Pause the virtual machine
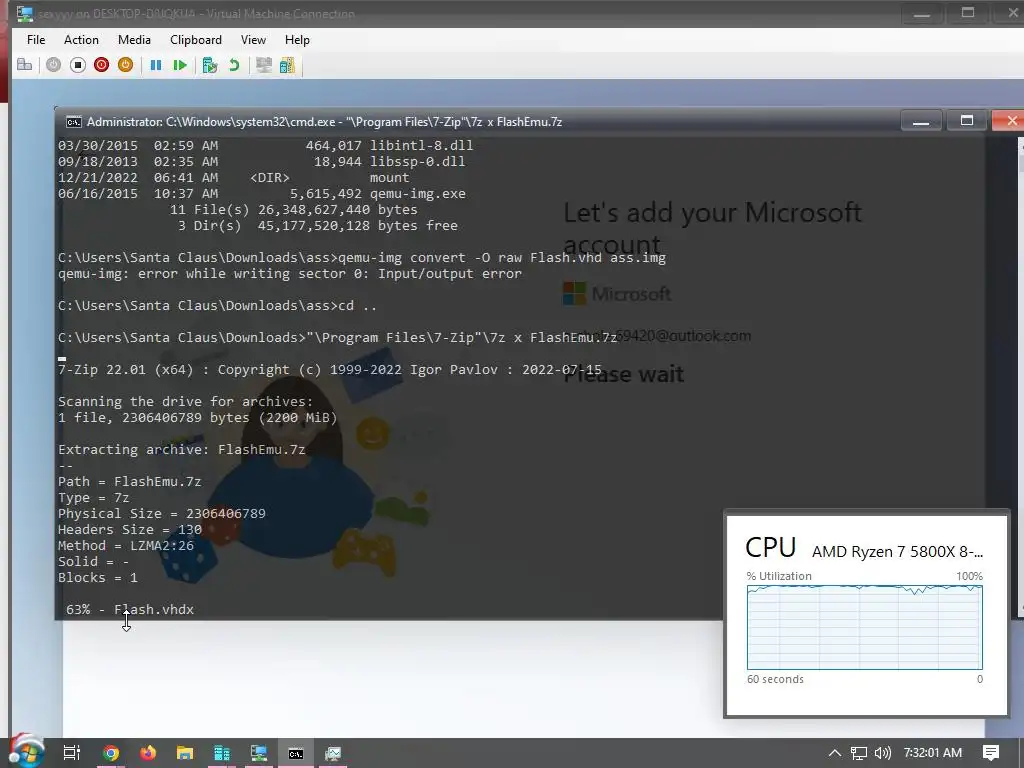1024x768 pixels. [x=156, y=65]
